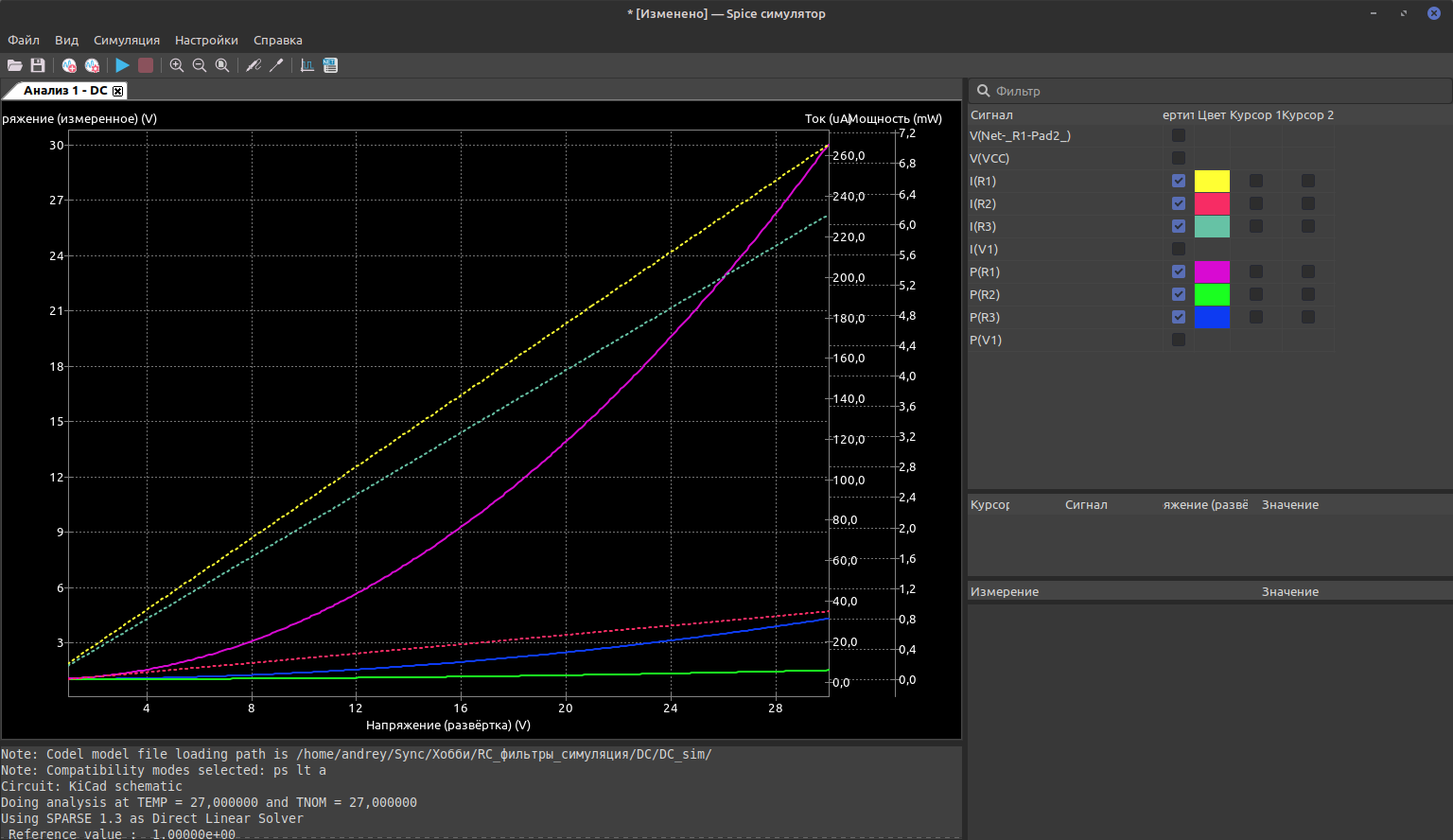Run the simulation with play button
This screenshot has width=1453, height=840.
click(122, 65)
